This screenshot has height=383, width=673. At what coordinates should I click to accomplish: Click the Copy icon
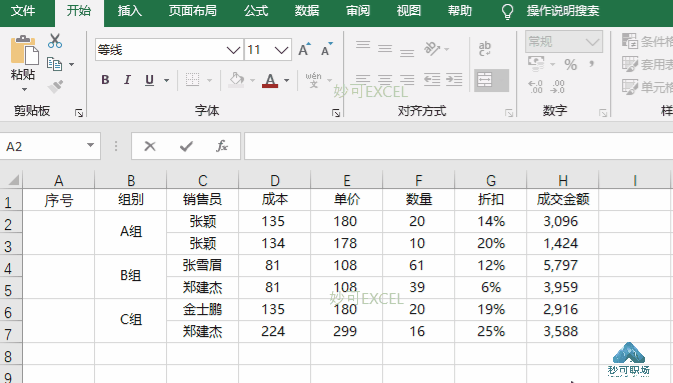coord(55,64)
